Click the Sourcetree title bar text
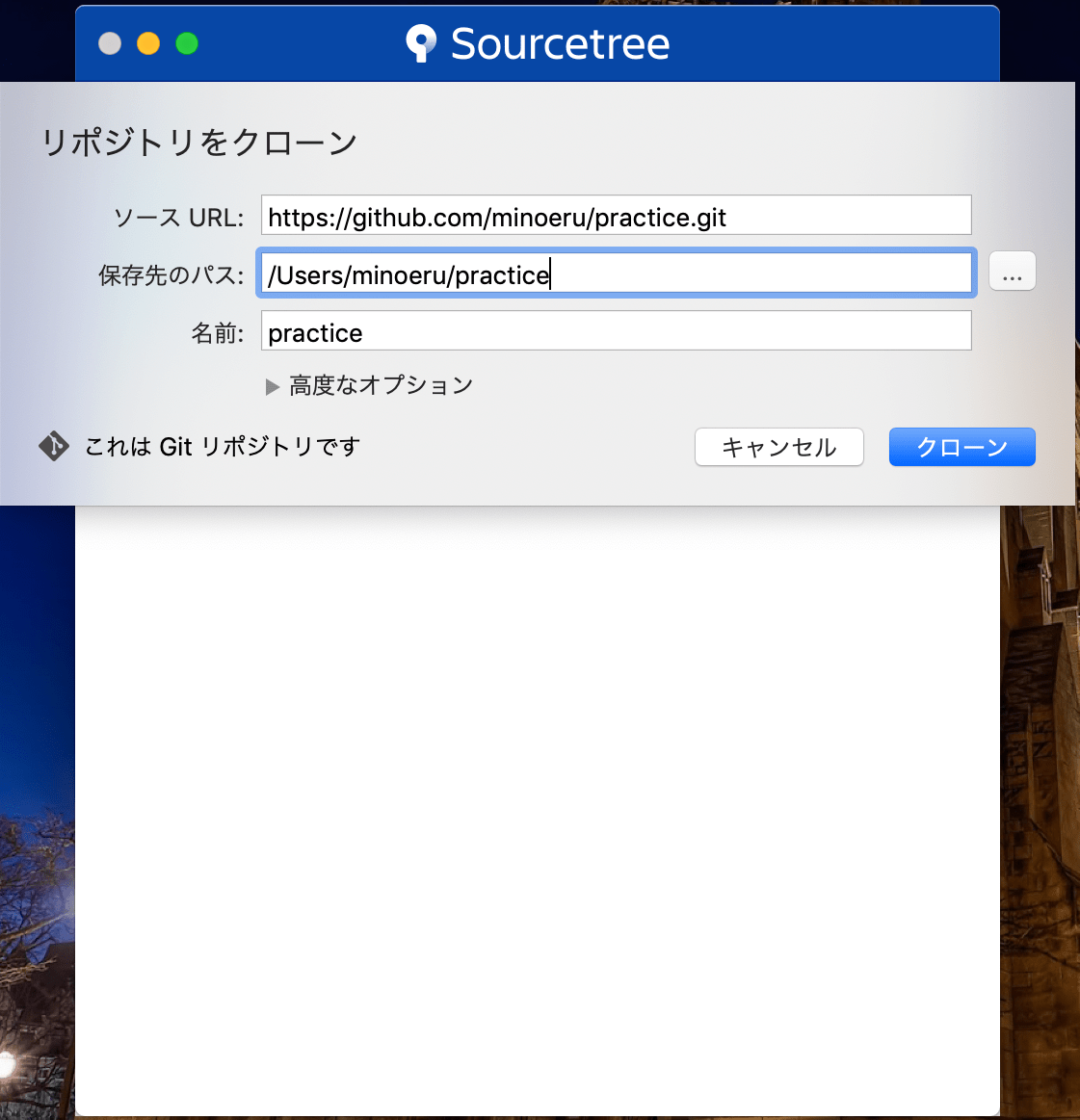The image size is (1080, 1120). [x=559, y=42]
